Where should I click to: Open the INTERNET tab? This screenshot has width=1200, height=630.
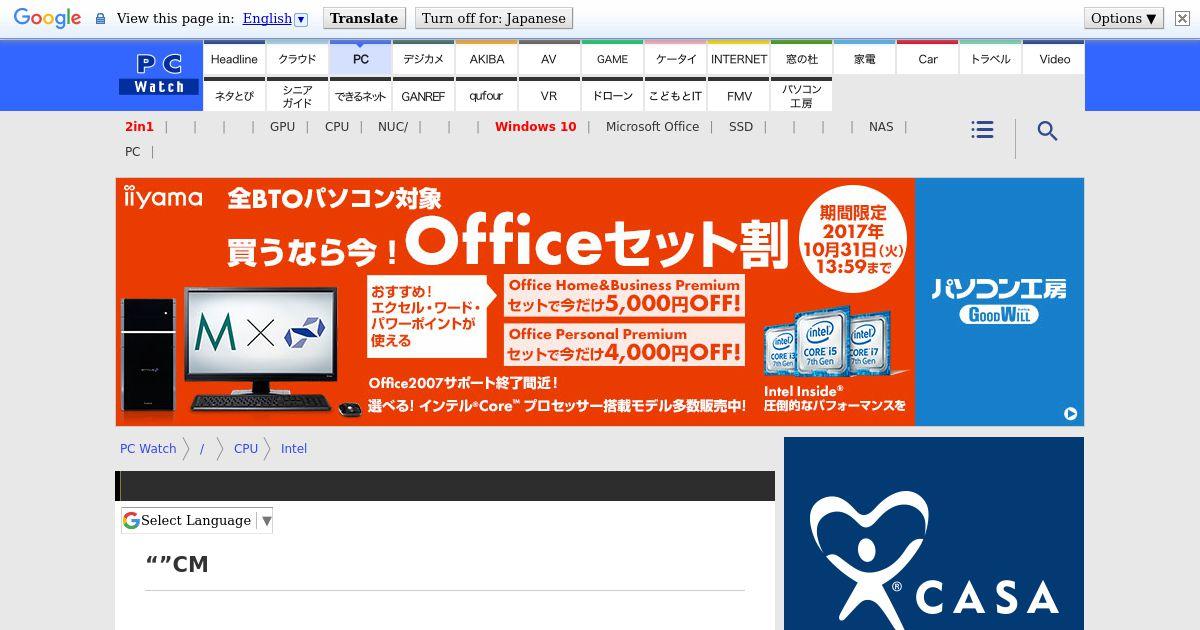pos(738,58)
